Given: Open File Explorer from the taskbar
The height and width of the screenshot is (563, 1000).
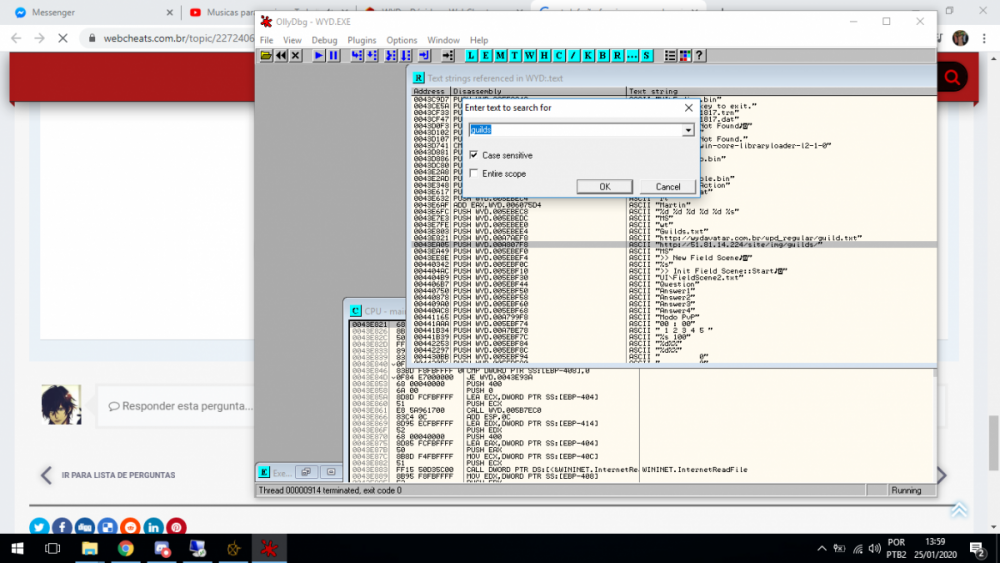Looking at the screenshot, I should tap(90, 548).
